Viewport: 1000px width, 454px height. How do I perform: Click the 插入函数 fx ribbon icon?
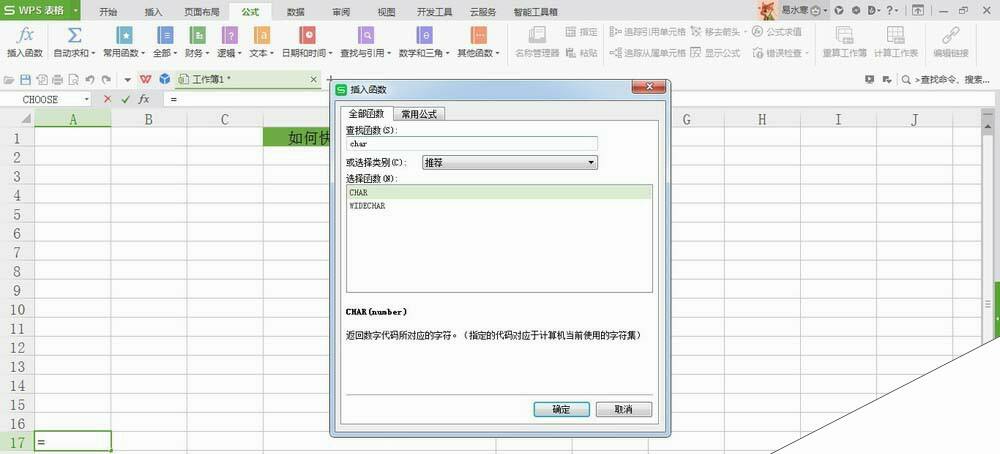pos(25,35)
